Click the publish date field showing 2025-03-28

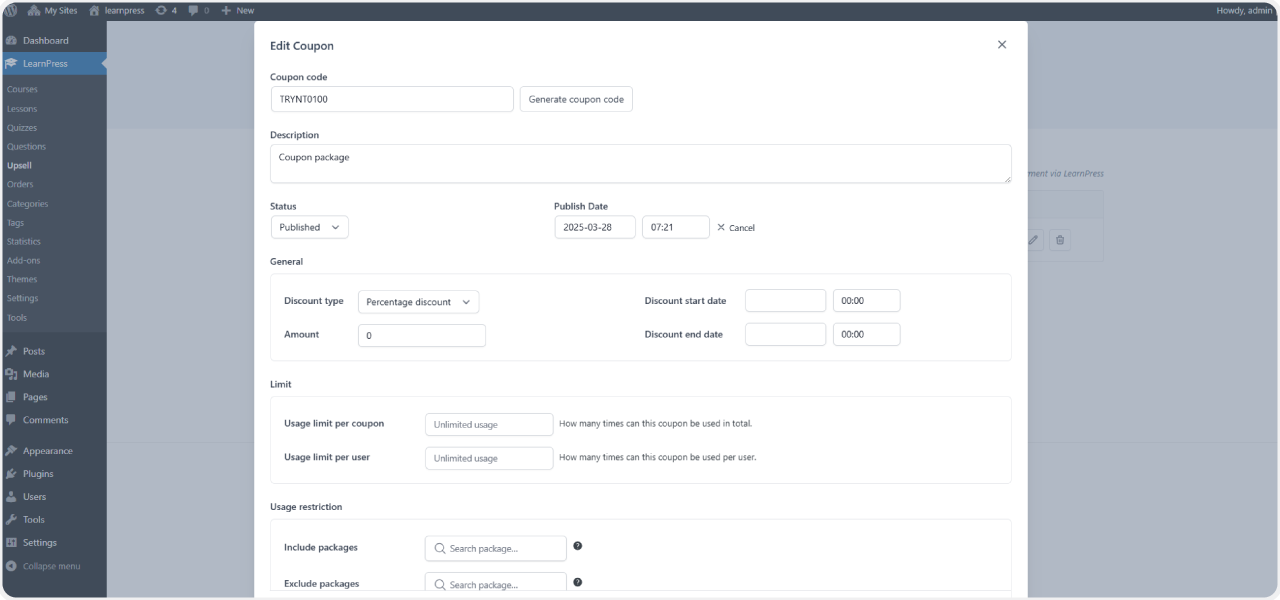pos(594,227)
